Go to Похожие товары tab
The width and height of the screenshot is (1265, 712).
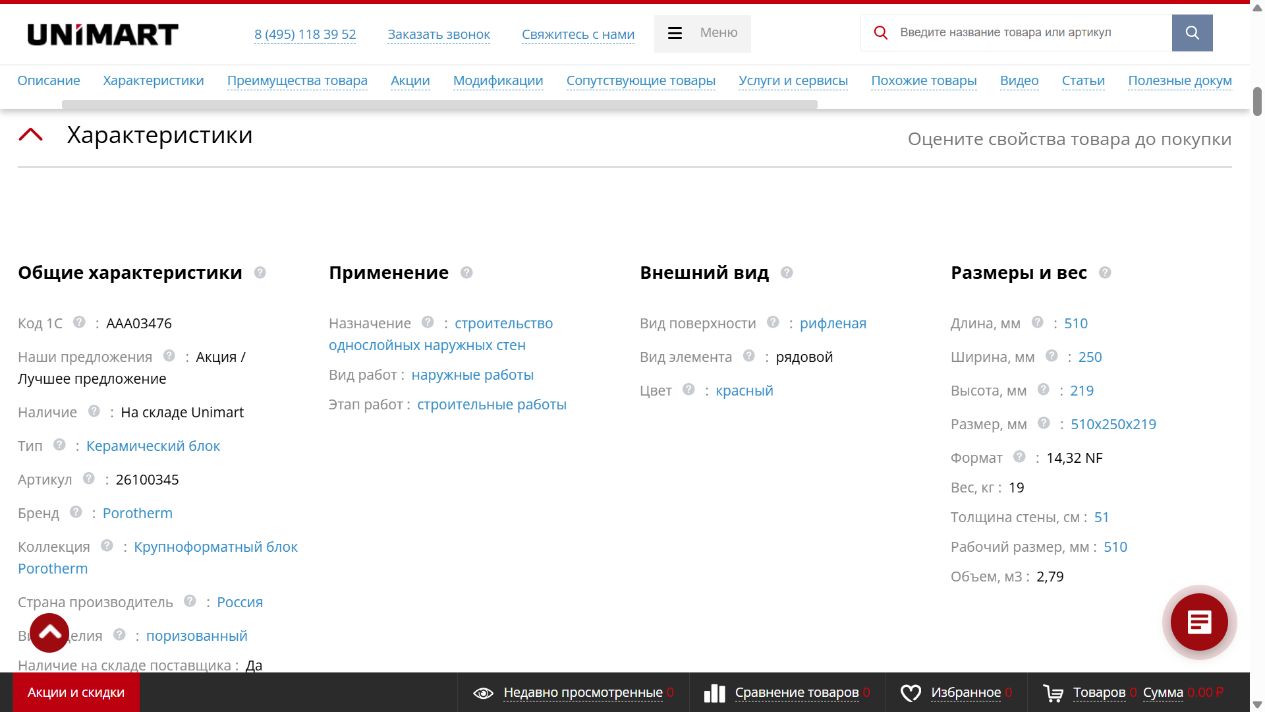coord(924,80)
